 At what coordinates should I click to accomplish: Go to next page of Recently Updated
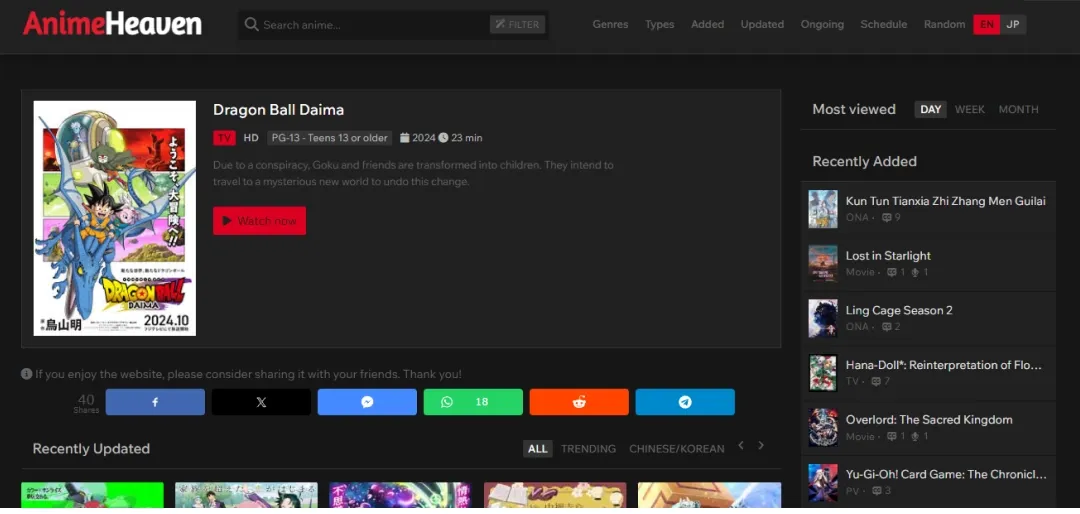click(x=761, y=446)
